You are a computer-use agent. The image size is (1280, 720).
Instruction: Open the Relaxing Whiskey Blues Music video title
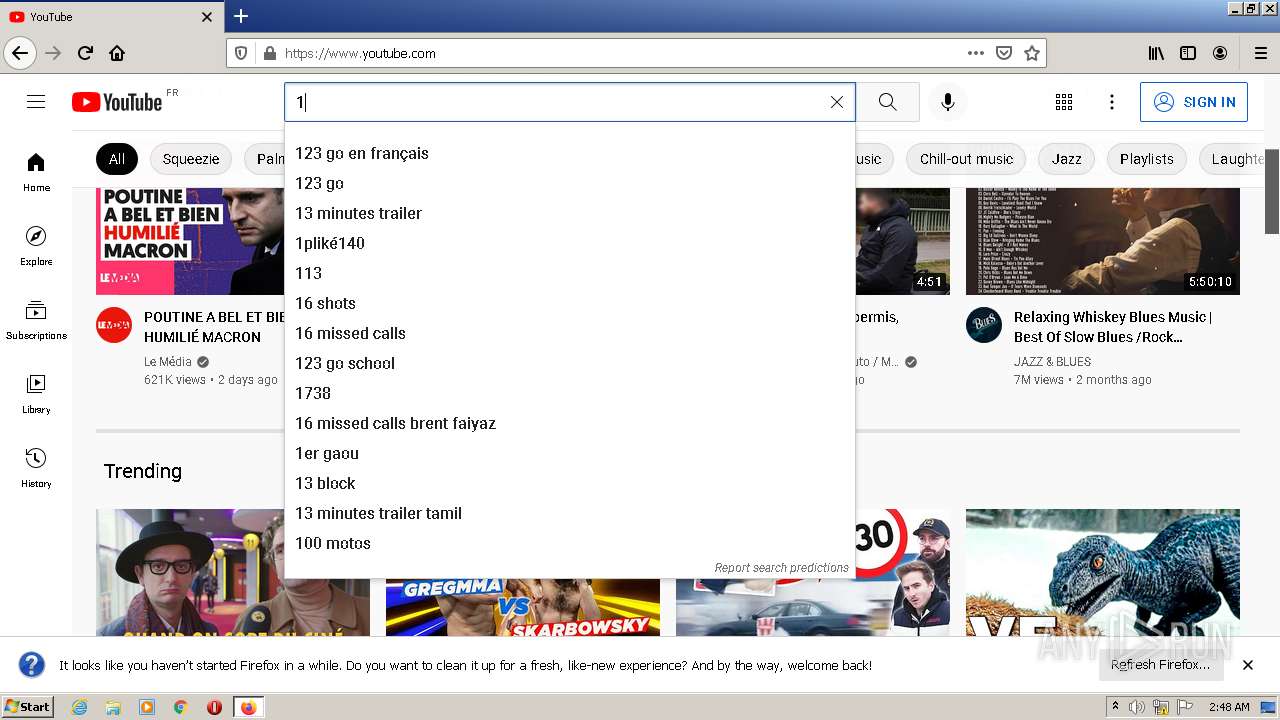coord(1113,327)
